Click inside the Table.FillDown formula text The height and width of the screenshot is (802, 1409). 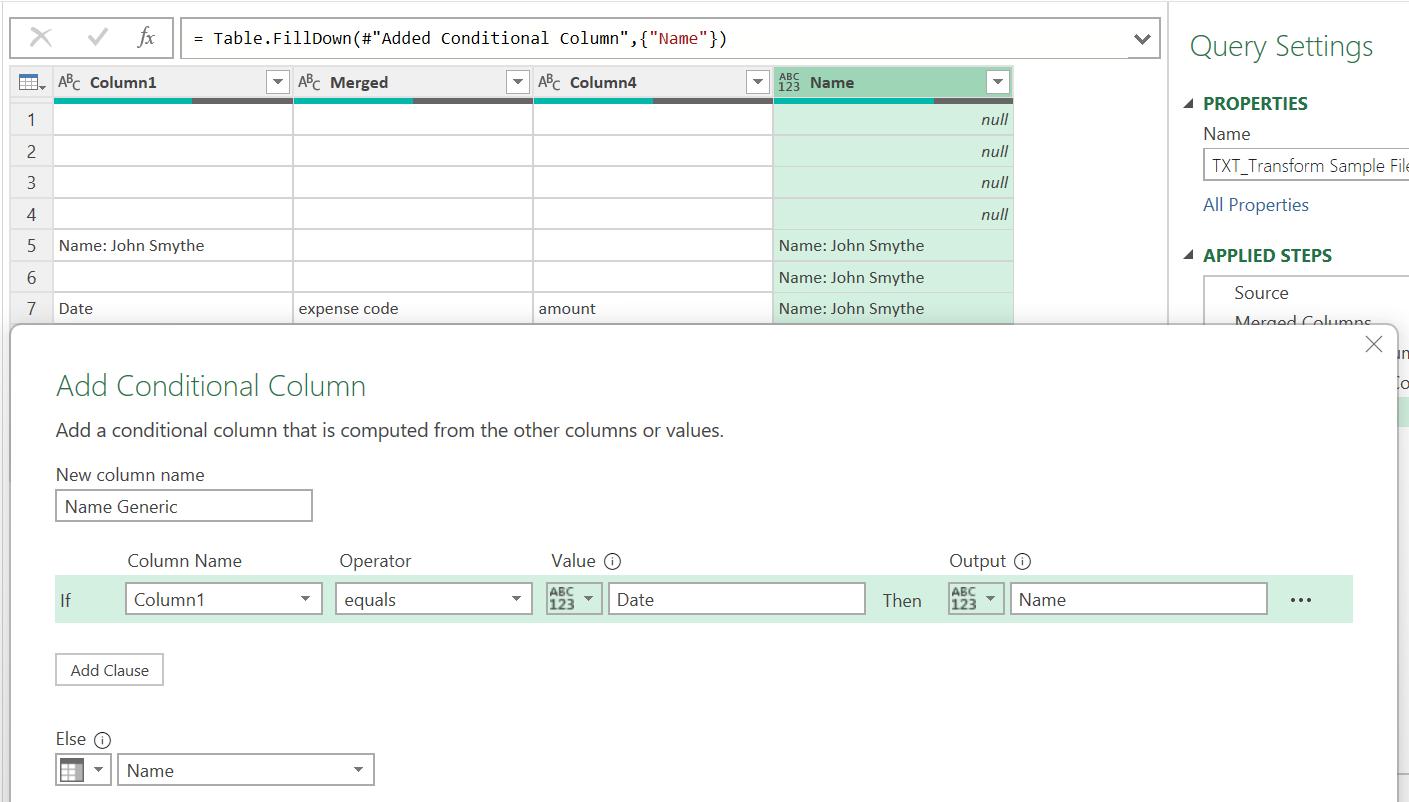click(x=460, y=38)
